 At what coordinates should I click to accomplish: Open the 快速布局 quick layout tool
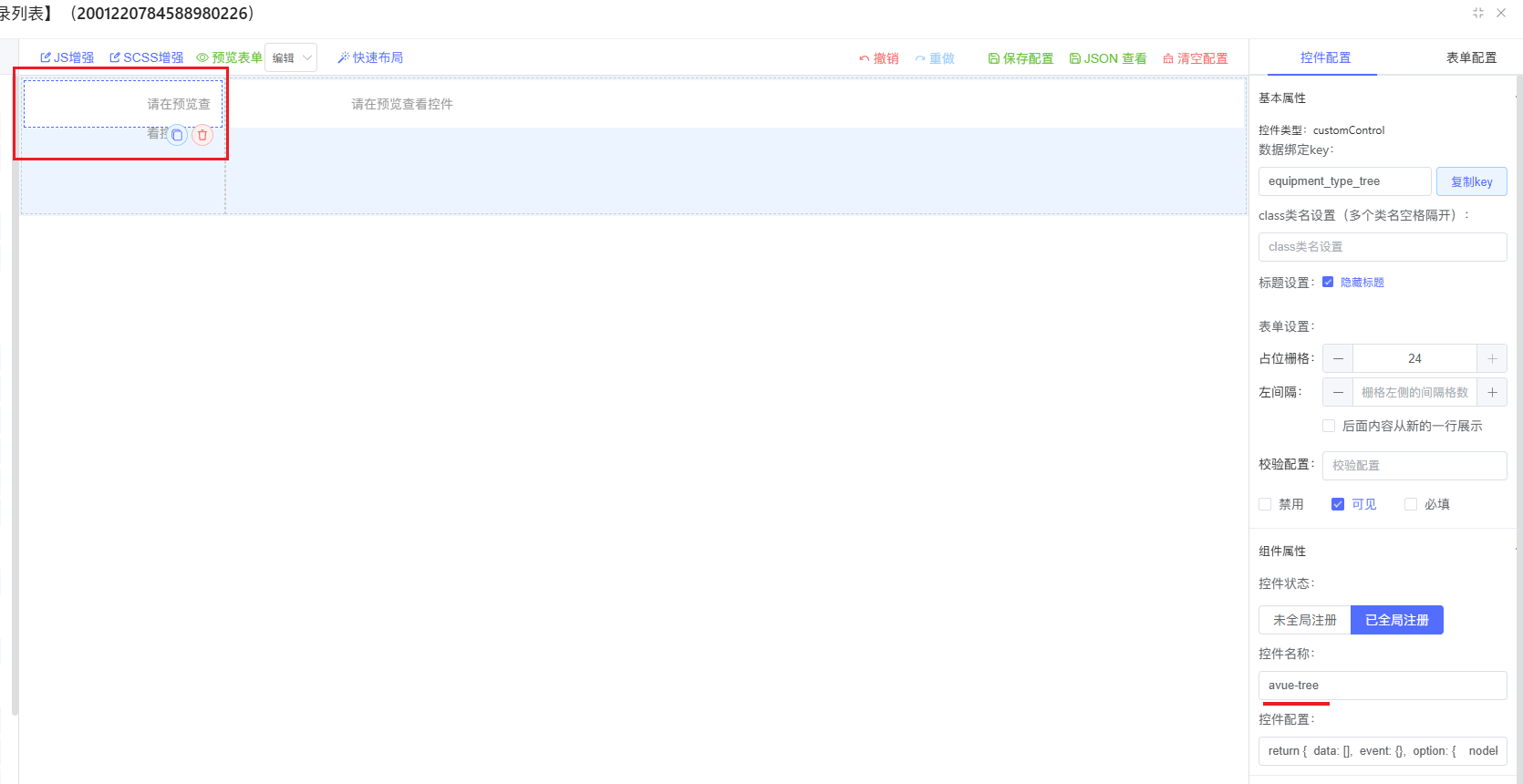click(x=370, y=57)
